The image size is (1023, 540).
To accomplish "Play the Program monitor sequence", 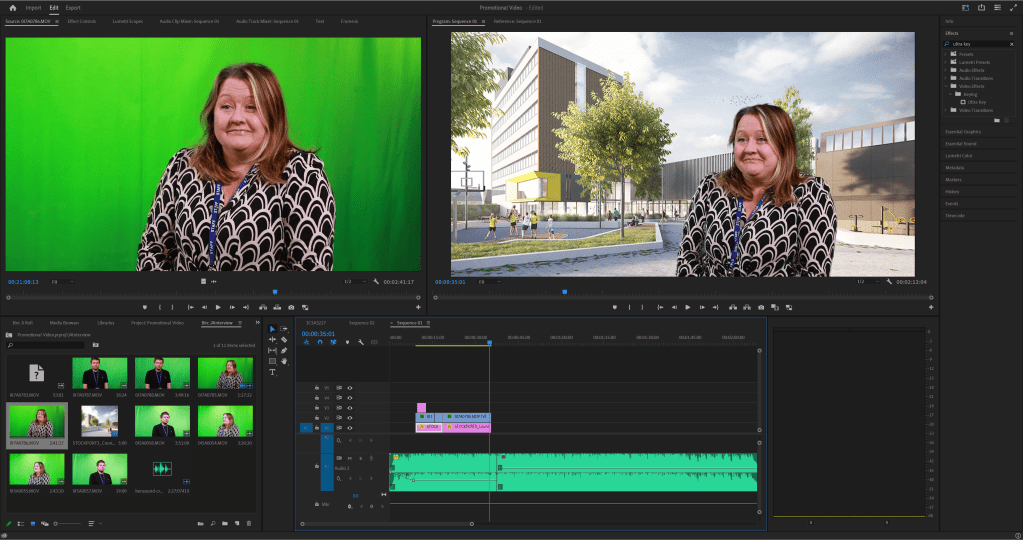I will tap(688, 307).
